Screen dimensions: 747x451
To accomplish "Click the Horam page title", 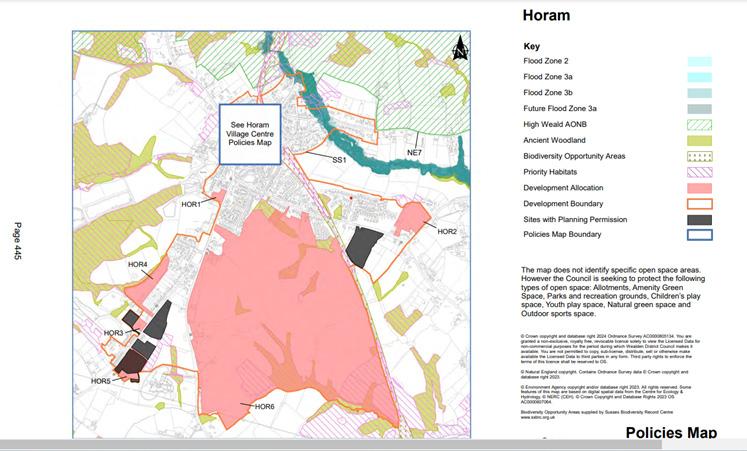I will tap(546, 15).
